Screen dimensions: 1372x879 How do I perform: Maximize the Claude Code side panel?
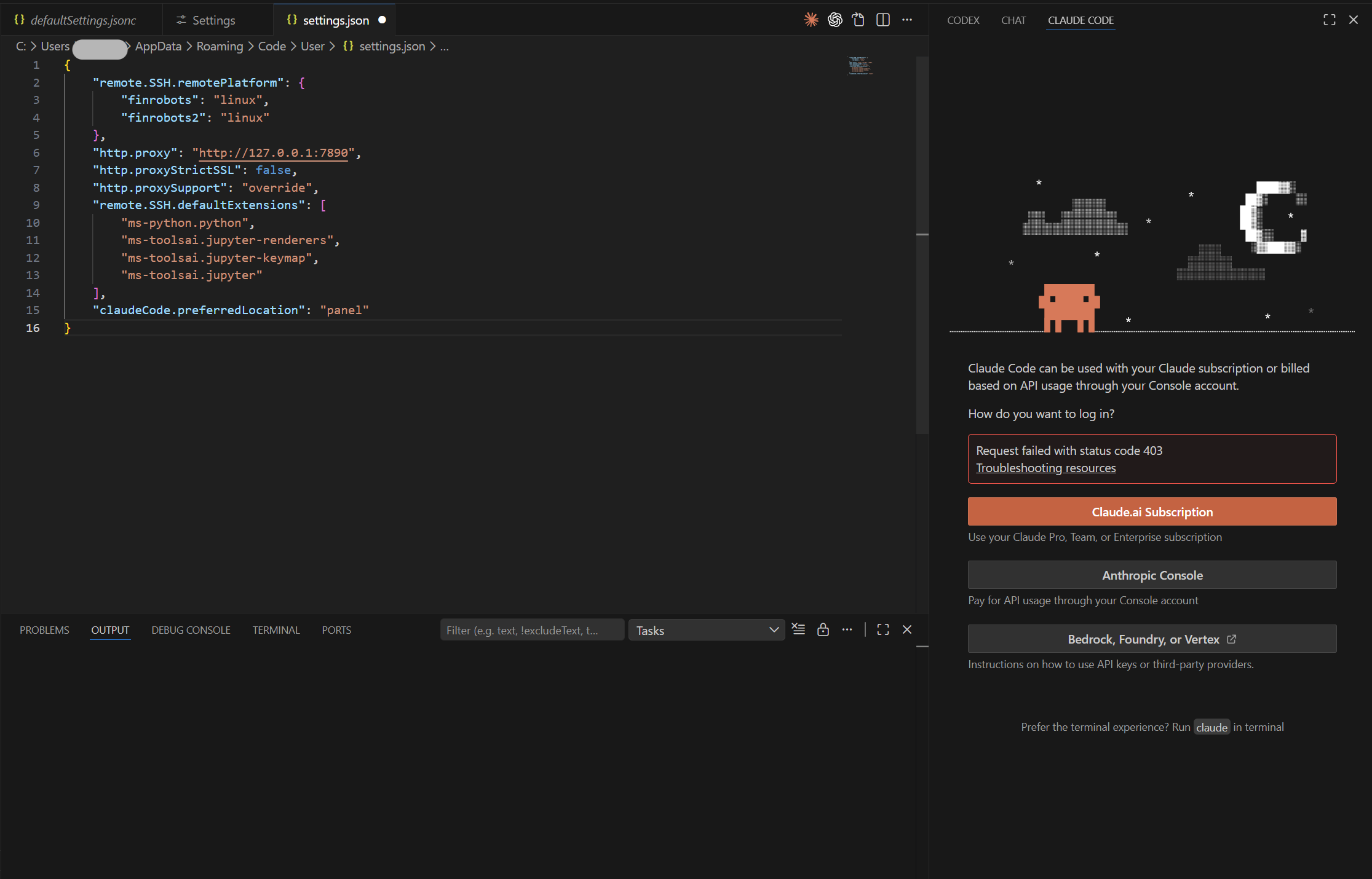click(1329, 20)
